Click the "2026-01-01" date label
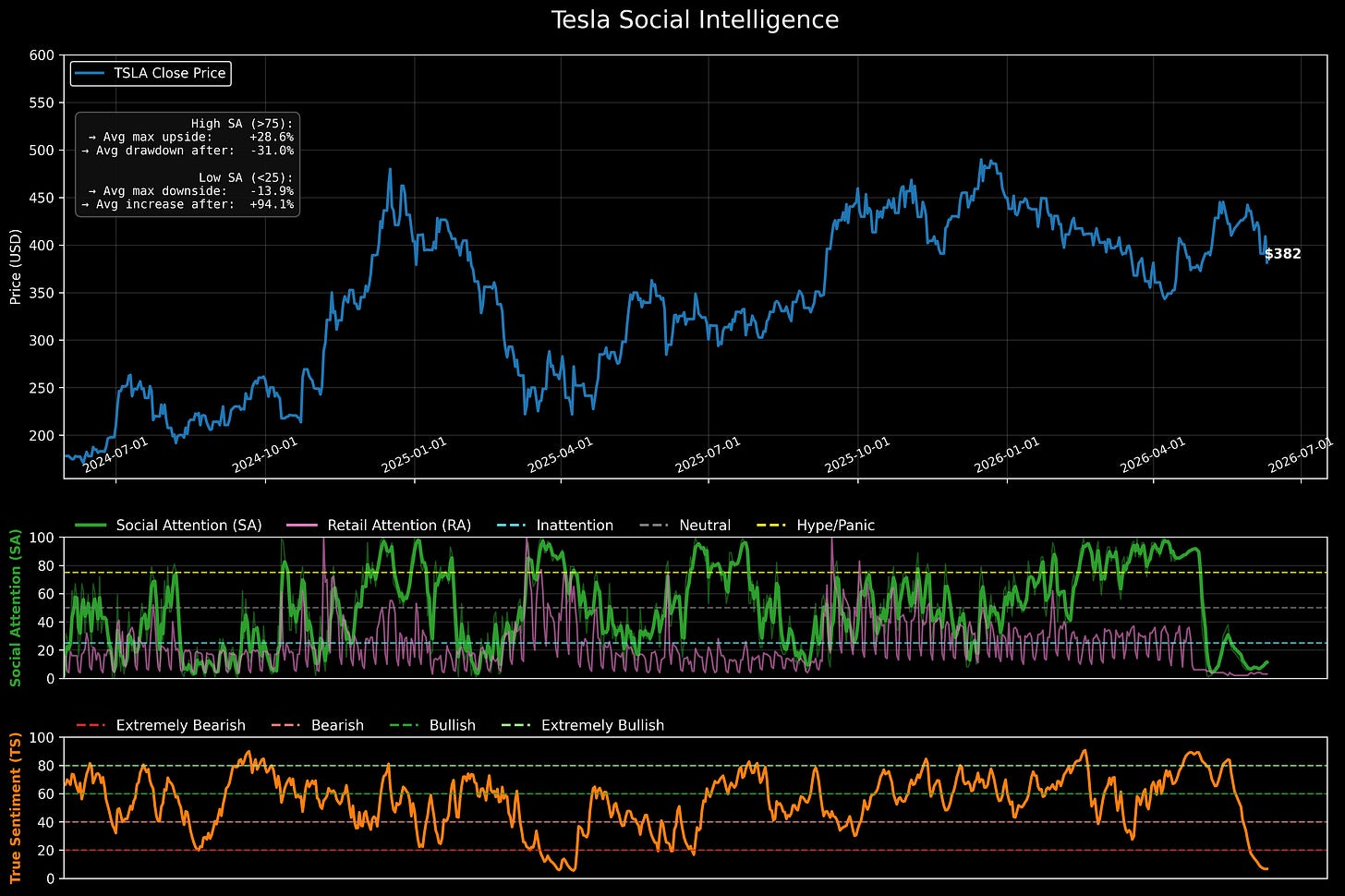This screenshot has width=1345, height=896. tap(1006, 455)
